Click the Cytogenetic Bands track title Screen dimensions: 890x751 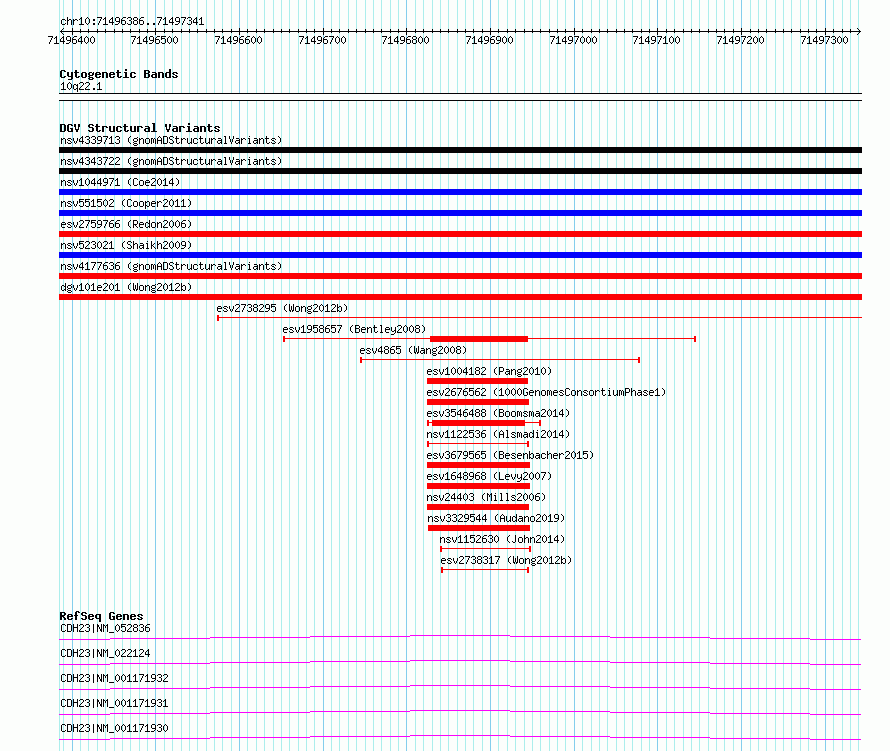(x=119, y=74)
